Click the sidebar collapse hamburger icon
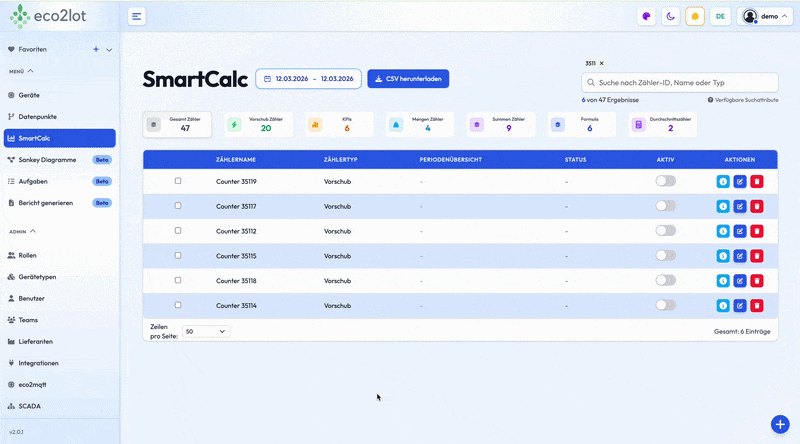This screenshot has height=444, width=800. [x=136, y=16]
